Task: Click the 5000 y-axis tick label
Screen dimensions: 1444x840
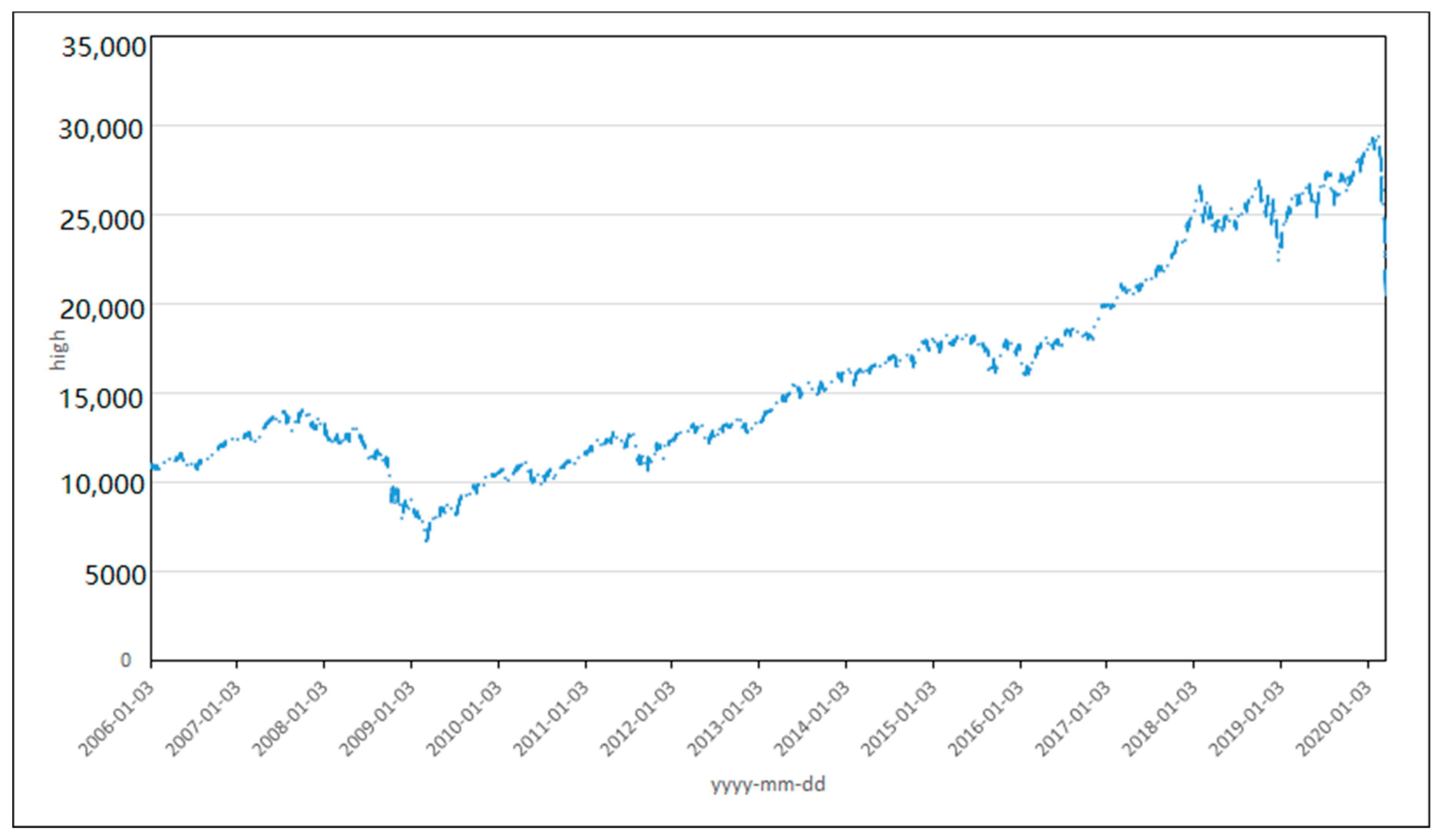Action: (x=115, y=575)
